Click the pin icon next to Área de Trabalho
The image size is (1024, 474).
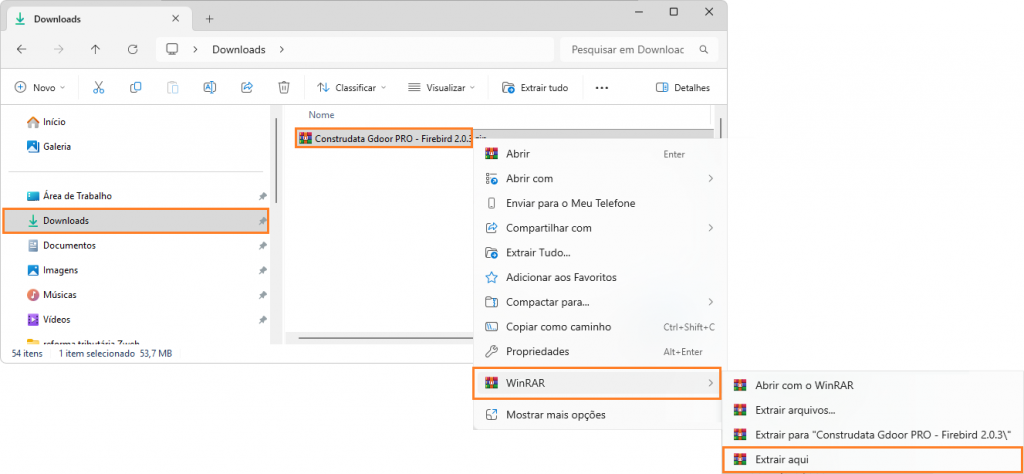(262, 196)
